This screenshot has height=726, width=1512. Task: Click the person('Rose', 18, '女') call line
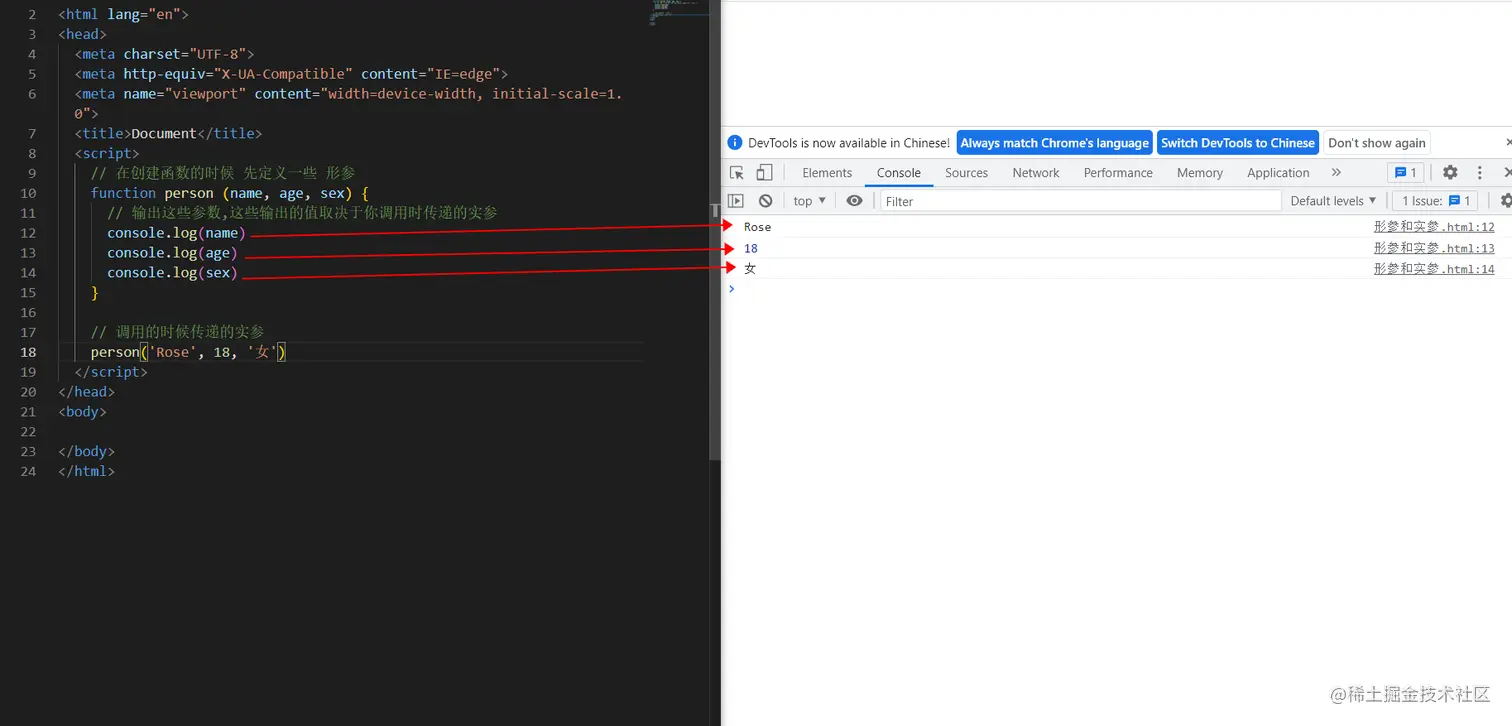pos(189,352)
